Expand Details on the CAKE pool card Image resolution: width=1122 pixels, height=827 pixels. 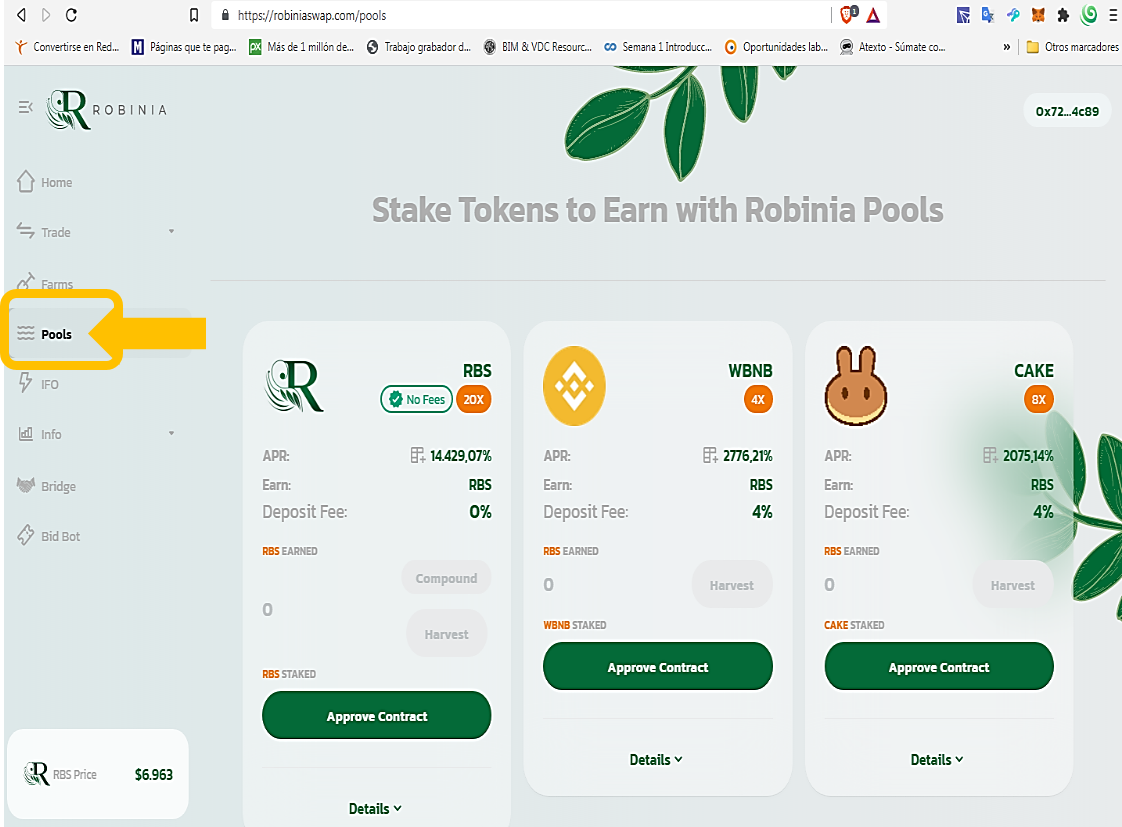[937, 760]
